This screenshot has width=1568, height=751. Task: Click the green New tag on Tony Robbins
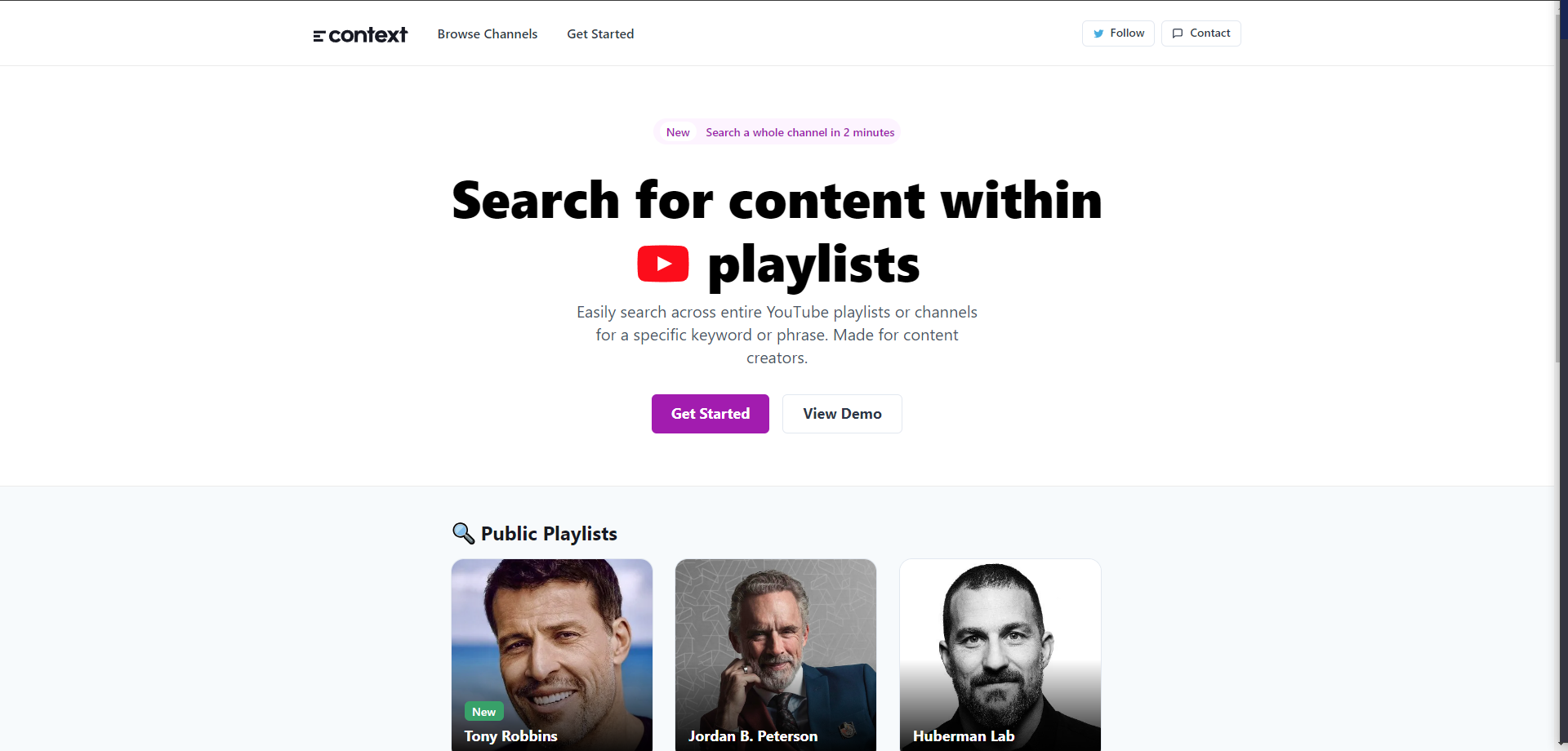483,712
